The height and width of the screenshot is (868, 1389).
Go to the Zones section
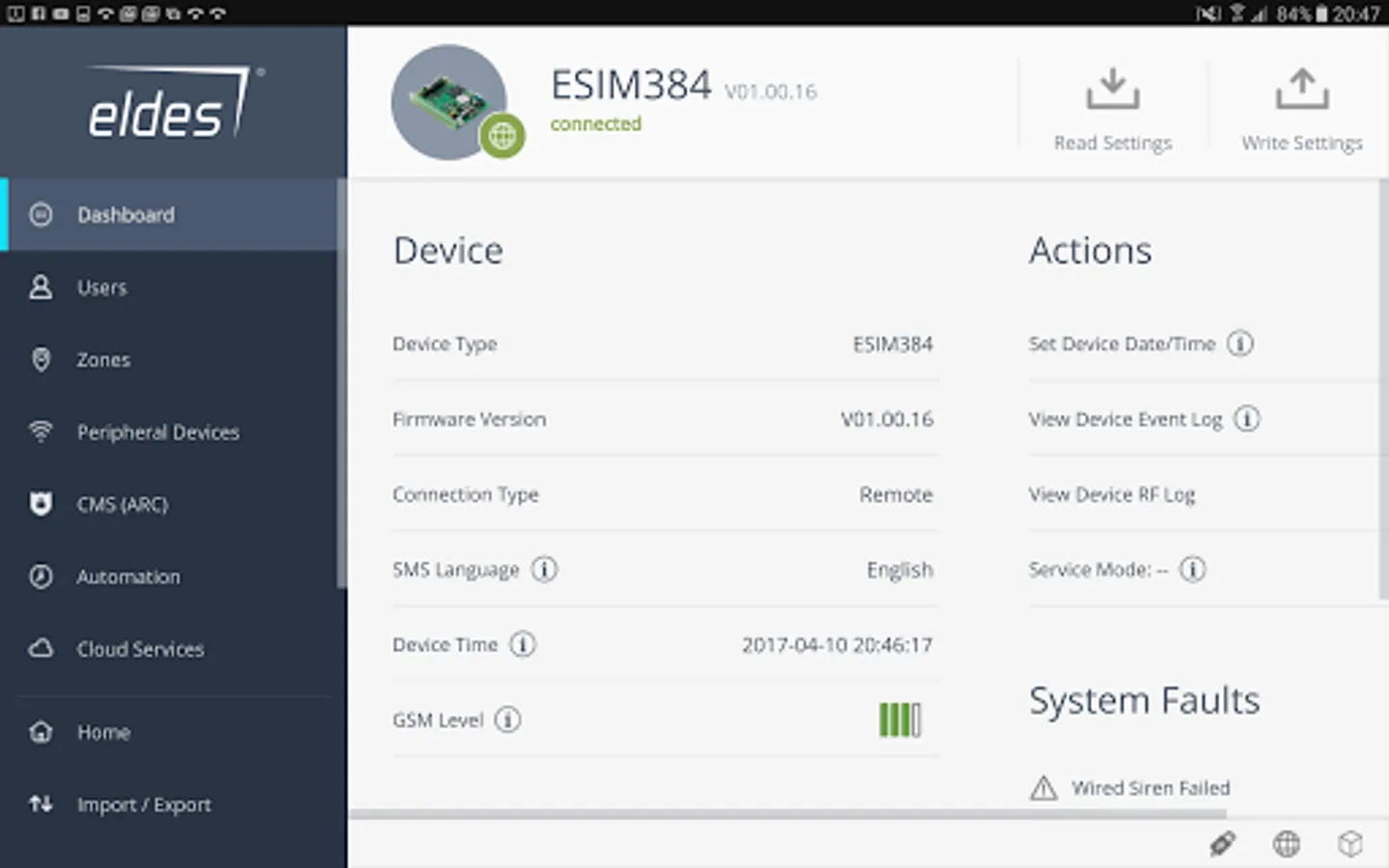pos(174,359)
